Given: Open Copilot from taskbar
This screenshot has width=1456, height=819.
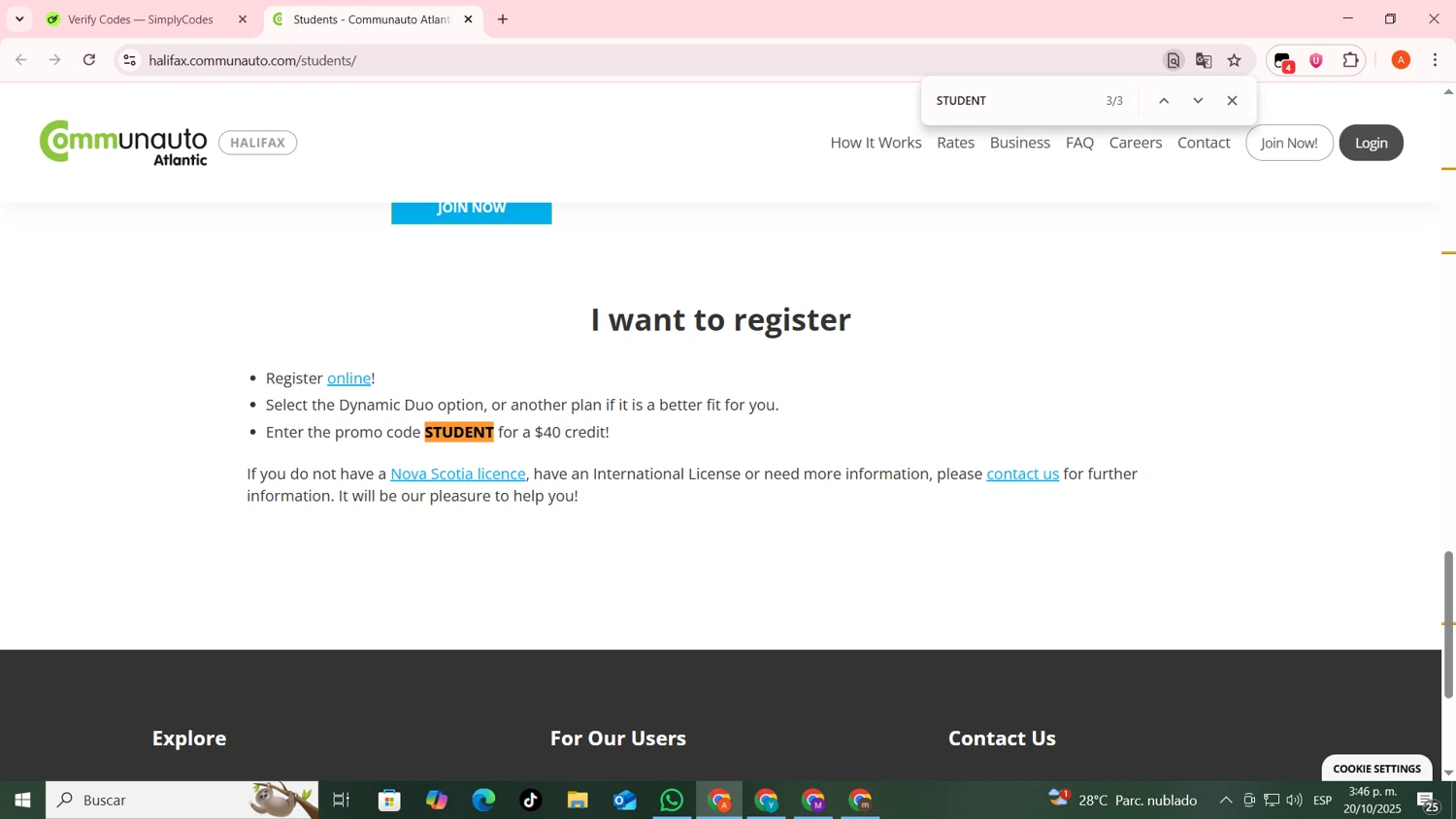Looking at the screenshot, I should pos(437,801).
